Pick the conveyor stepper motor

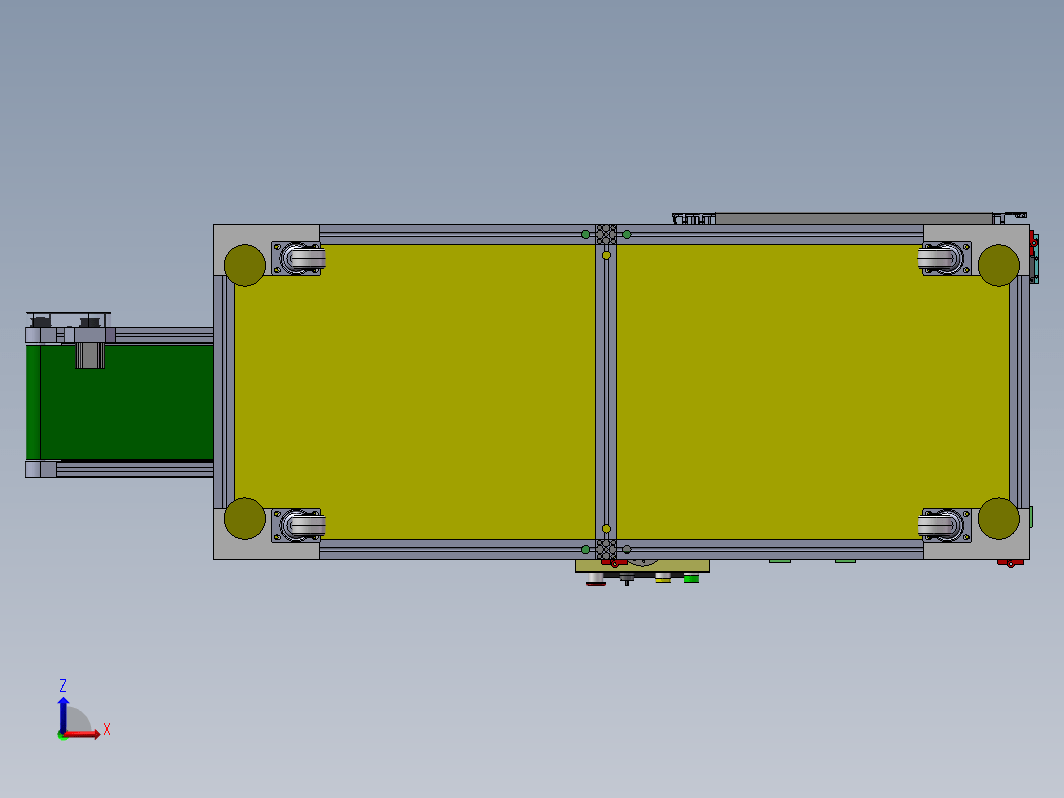tap(90, 356)
